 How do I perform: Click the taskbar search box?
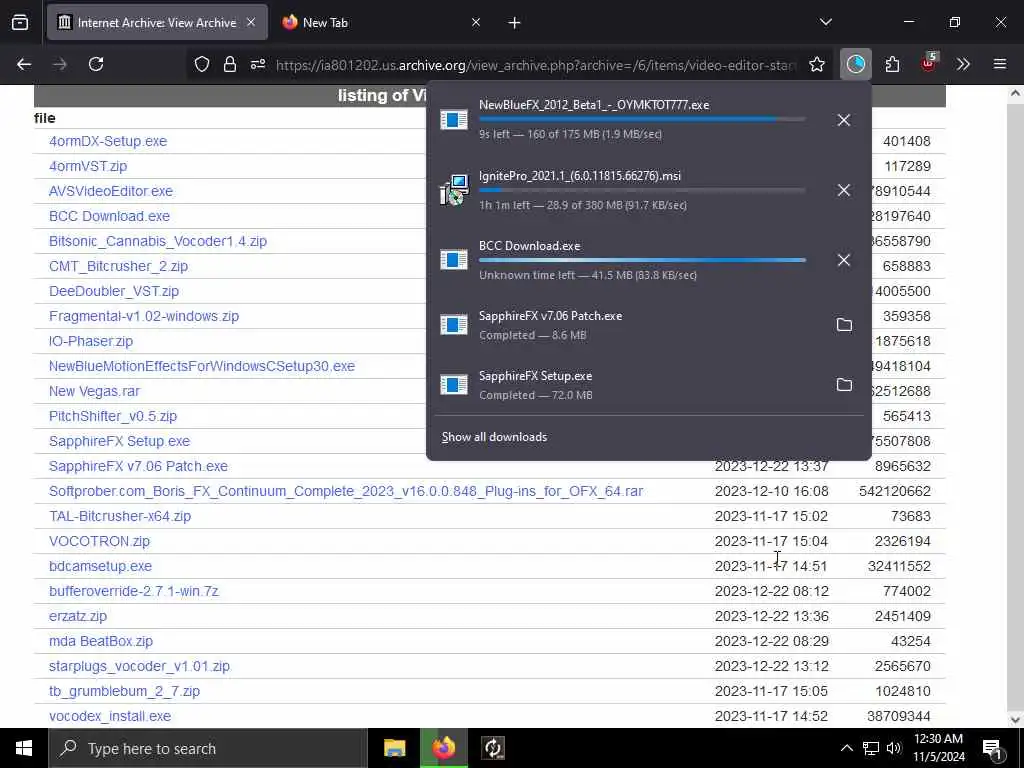[x=208, y=748]
